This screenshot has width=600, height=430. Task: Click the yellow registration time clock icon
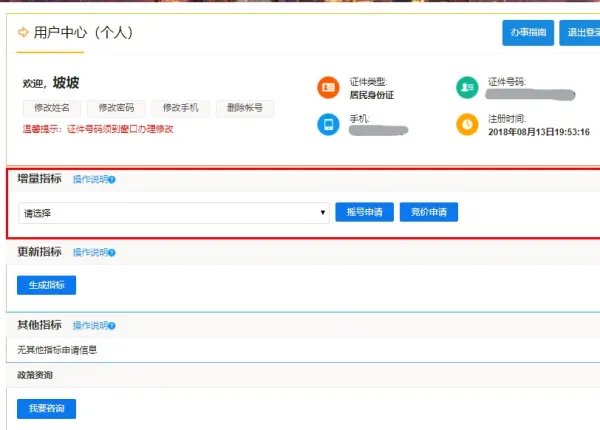[x=467, y=124]
